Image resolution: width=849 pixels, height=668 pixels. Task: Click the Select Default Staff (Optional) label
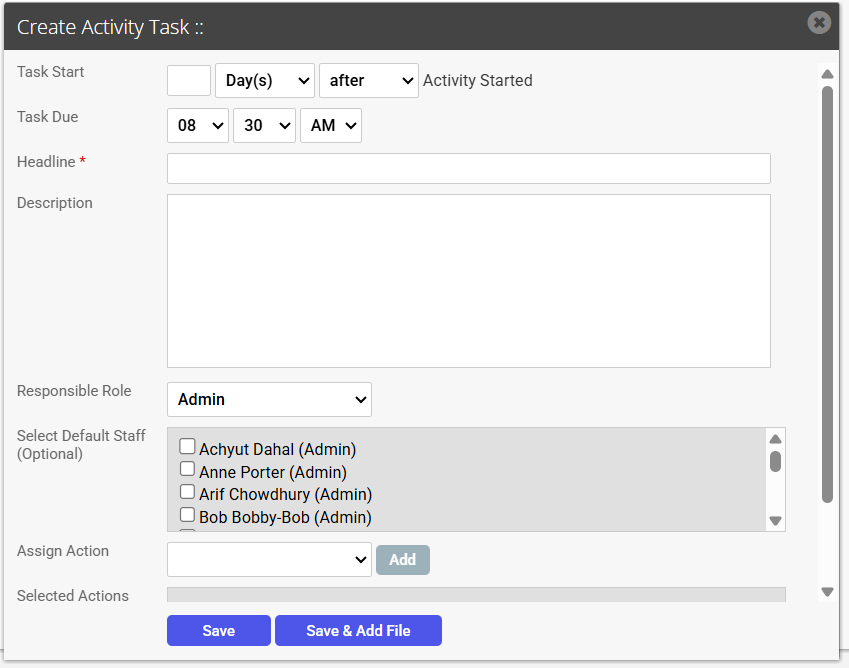coord(81,444)
